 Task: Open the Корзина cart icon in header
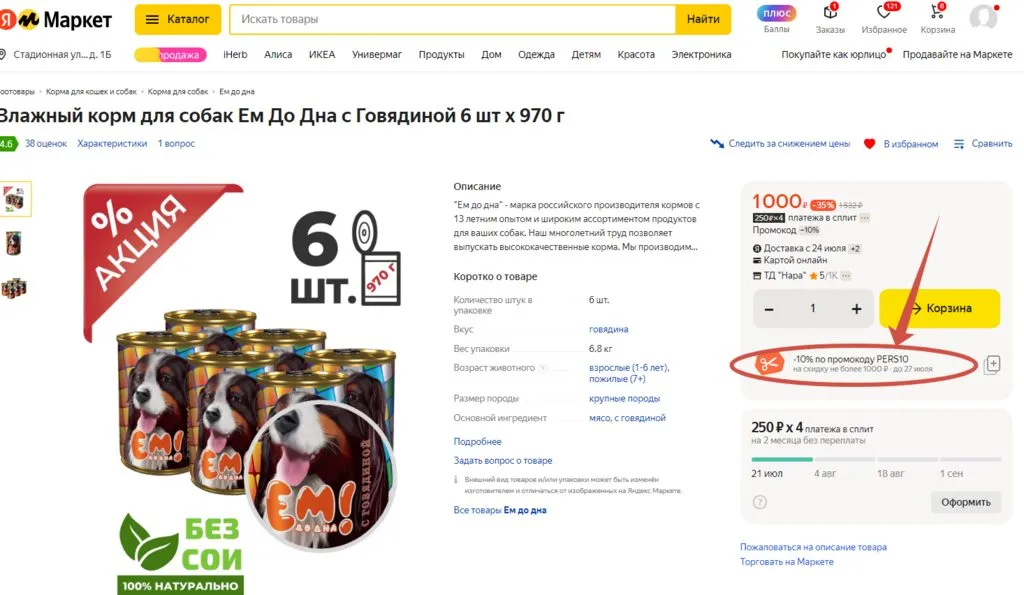937,12
